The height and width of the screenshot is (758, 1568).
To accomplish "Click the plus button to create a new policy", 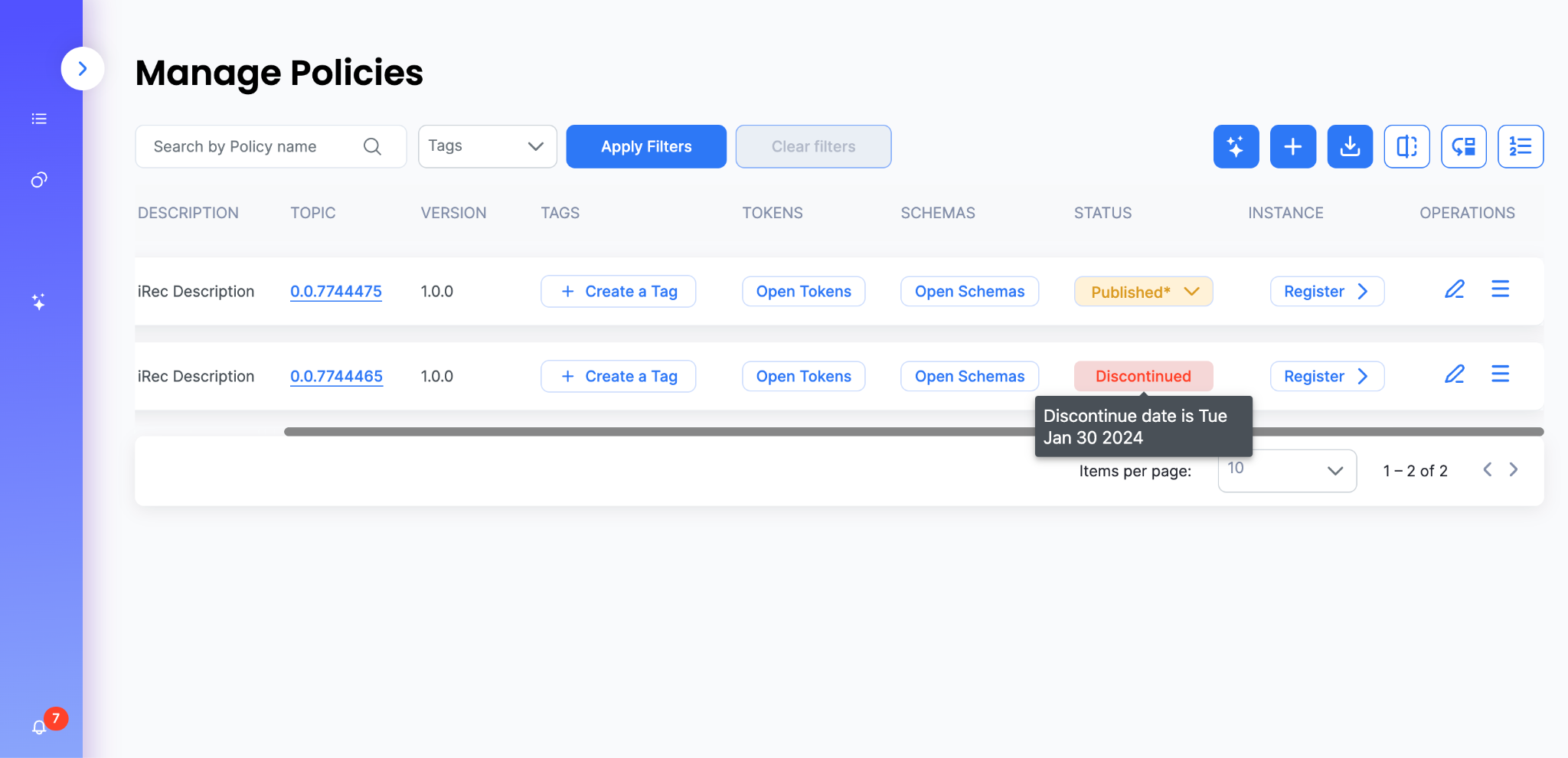I will tap(1292, 146).
